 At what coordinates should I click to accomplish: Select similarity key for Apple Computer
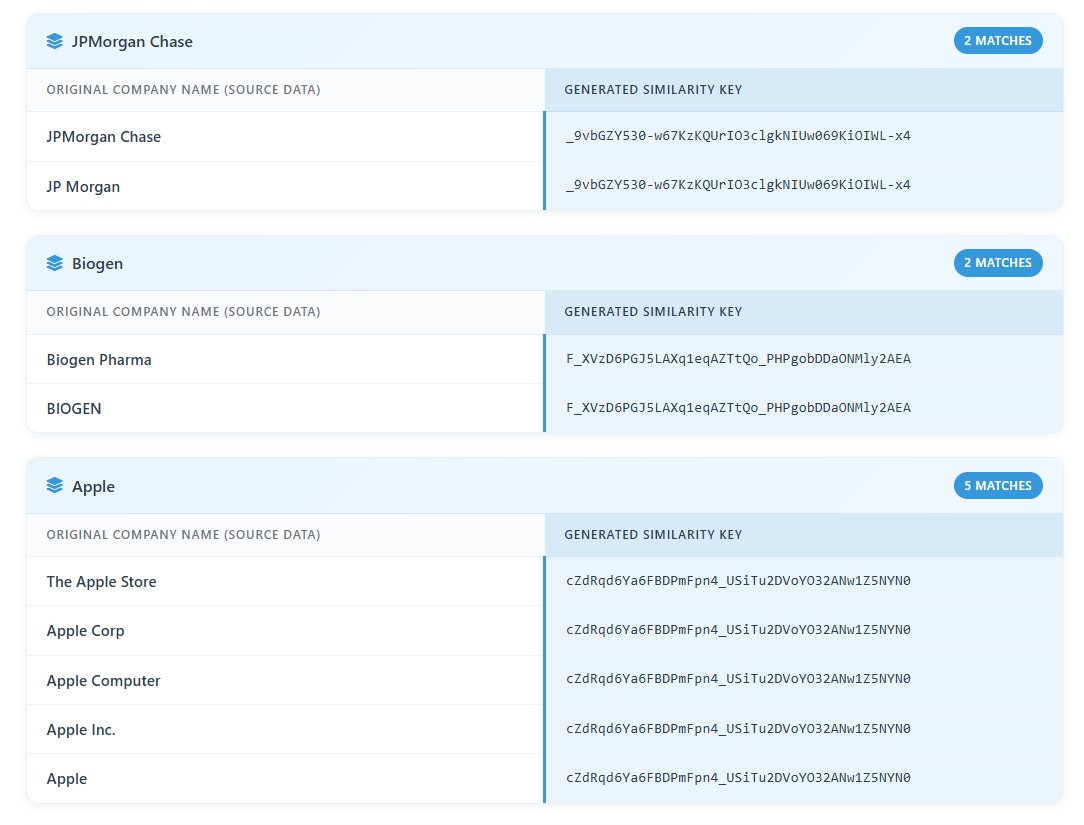[x=738, y=678]
